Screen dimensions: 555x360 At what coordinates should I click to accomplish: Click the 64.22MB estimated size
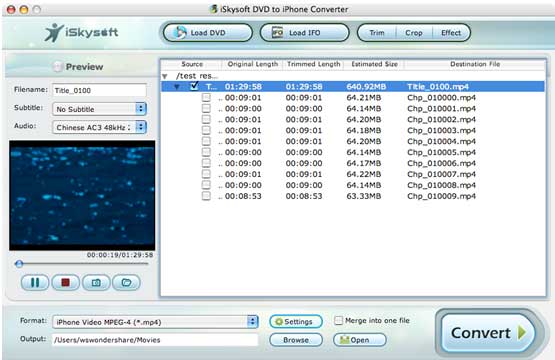click(x=364, y=175)
